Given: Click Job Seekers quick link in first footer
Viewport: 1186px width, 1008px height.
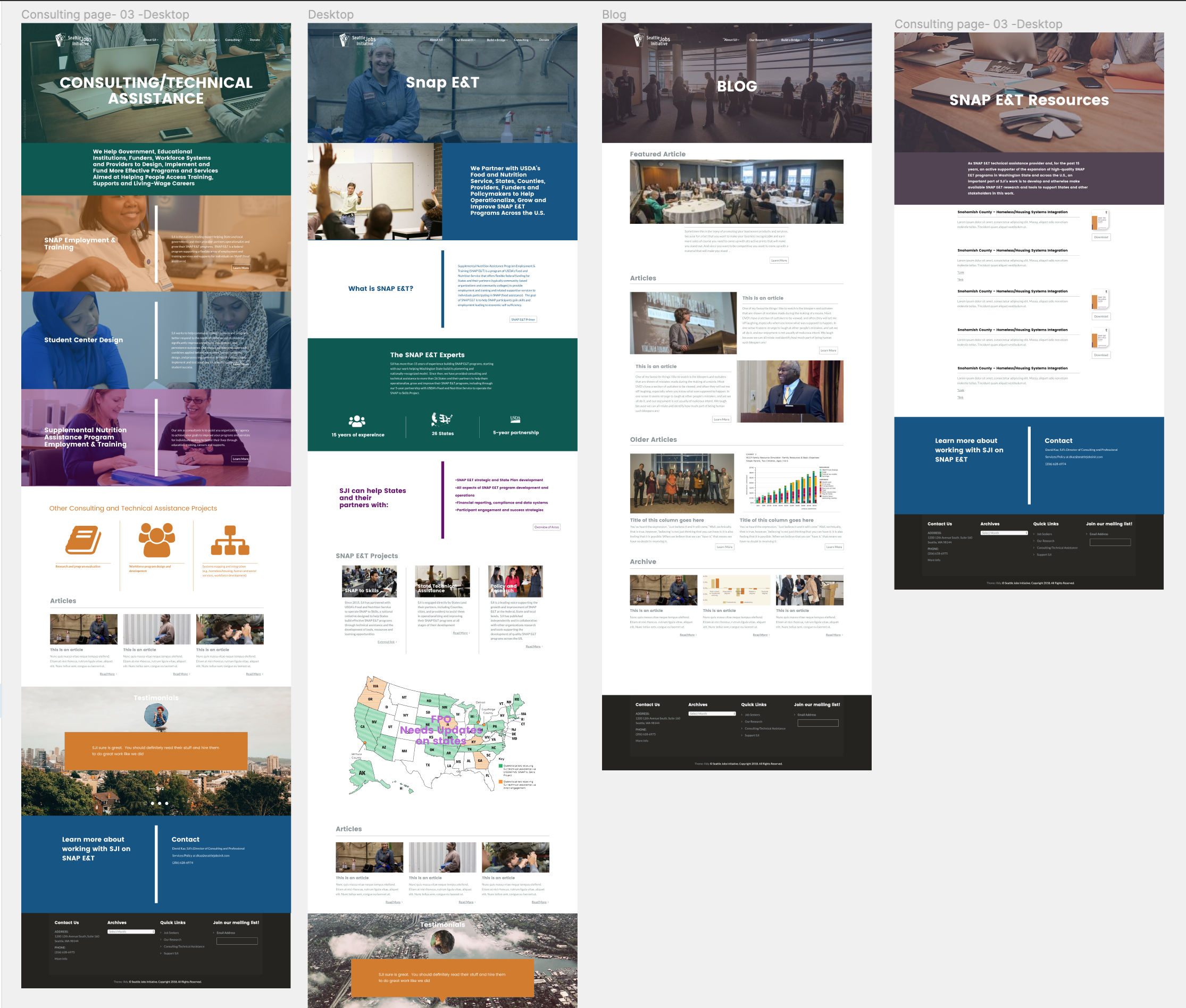Looking at the screenshot, I should pos(171,933).
